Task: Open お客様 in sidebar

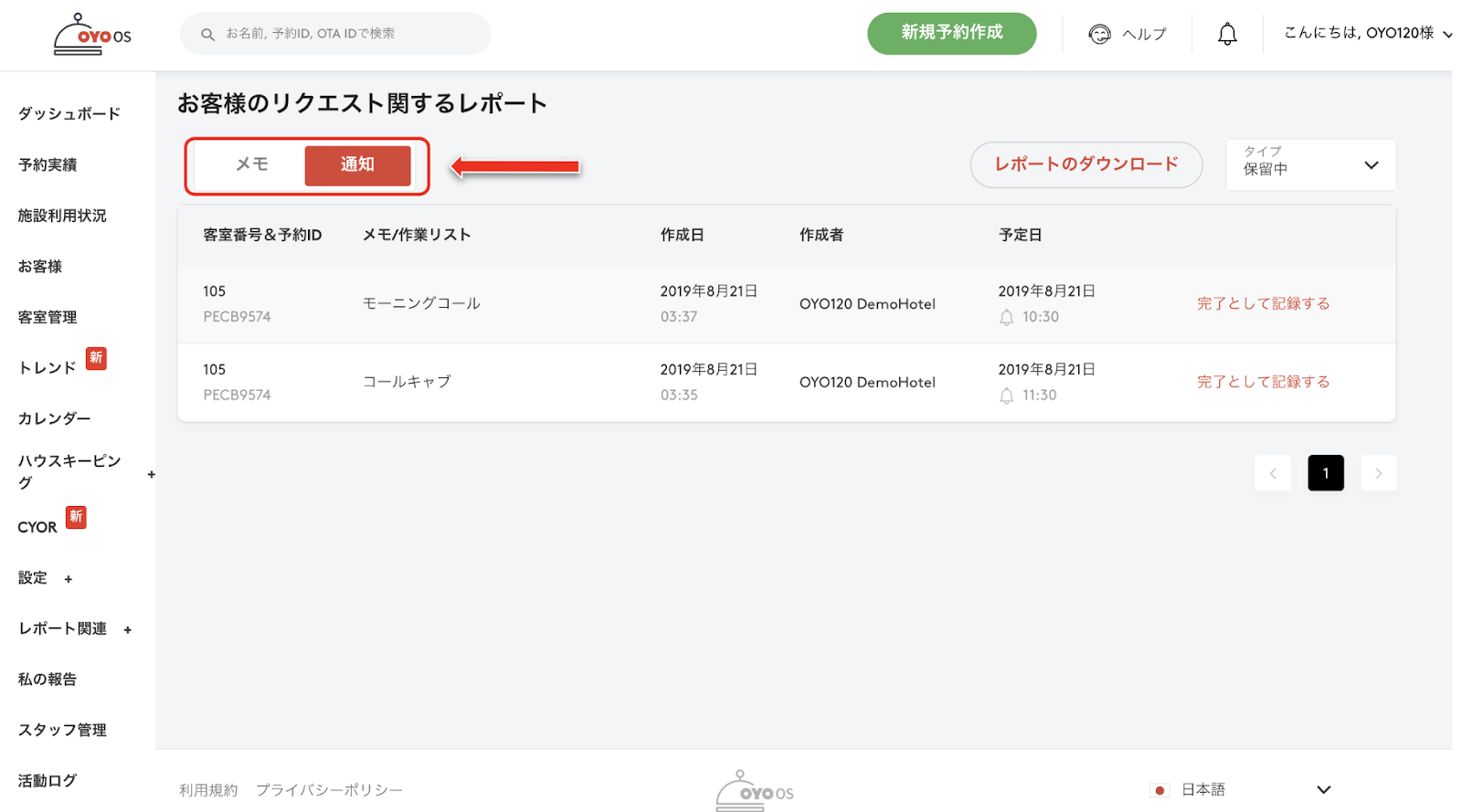Action: point(40,267)
